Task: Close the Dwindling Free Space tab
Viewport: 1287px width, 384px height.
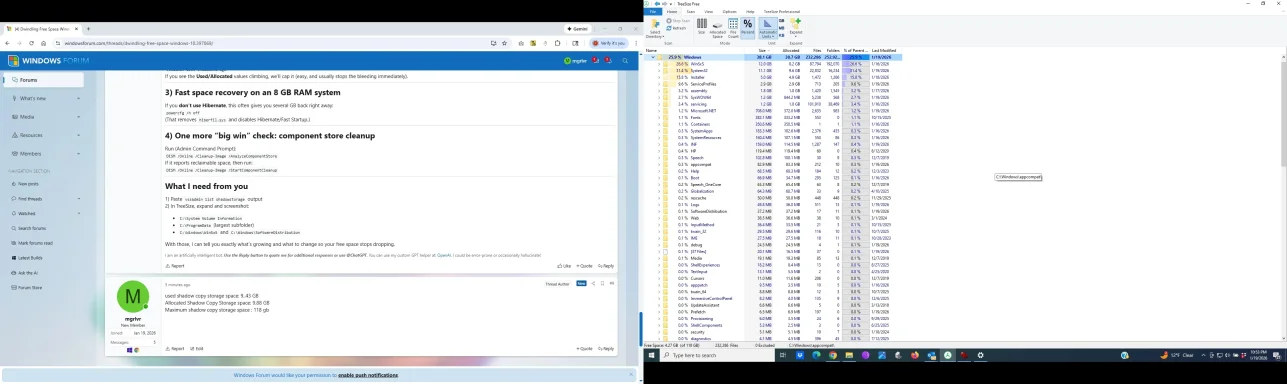Action: (77, 29)
